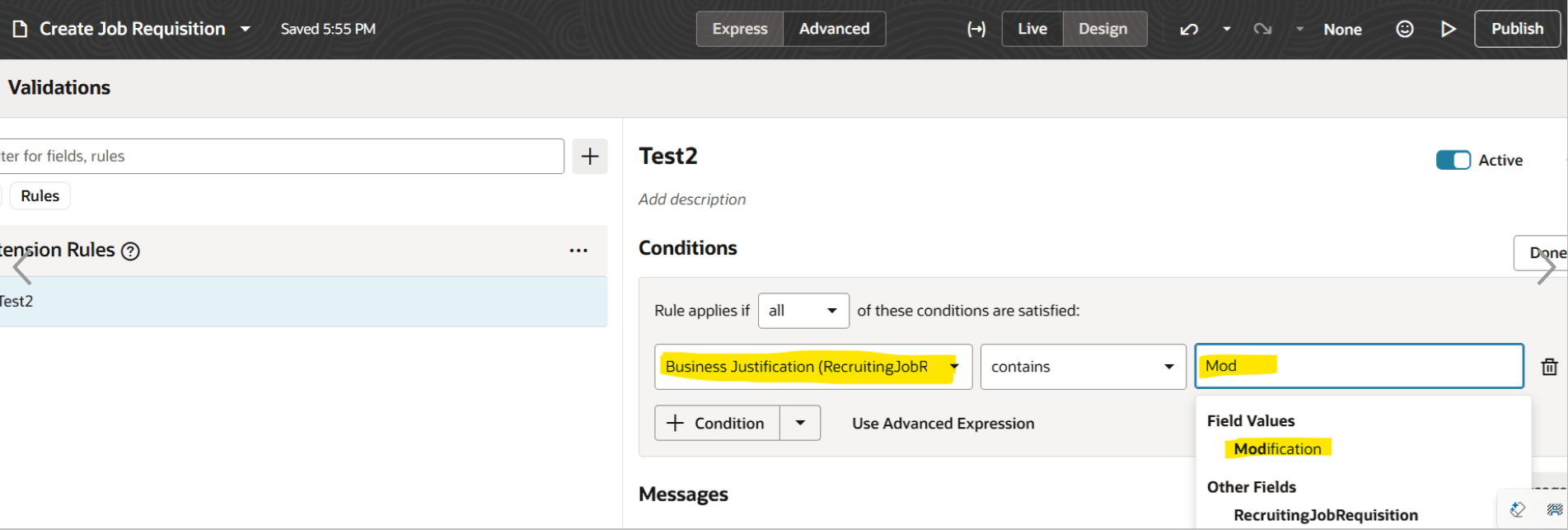
Task: Delete the condition with trash icon
Action: point(1549,367)
